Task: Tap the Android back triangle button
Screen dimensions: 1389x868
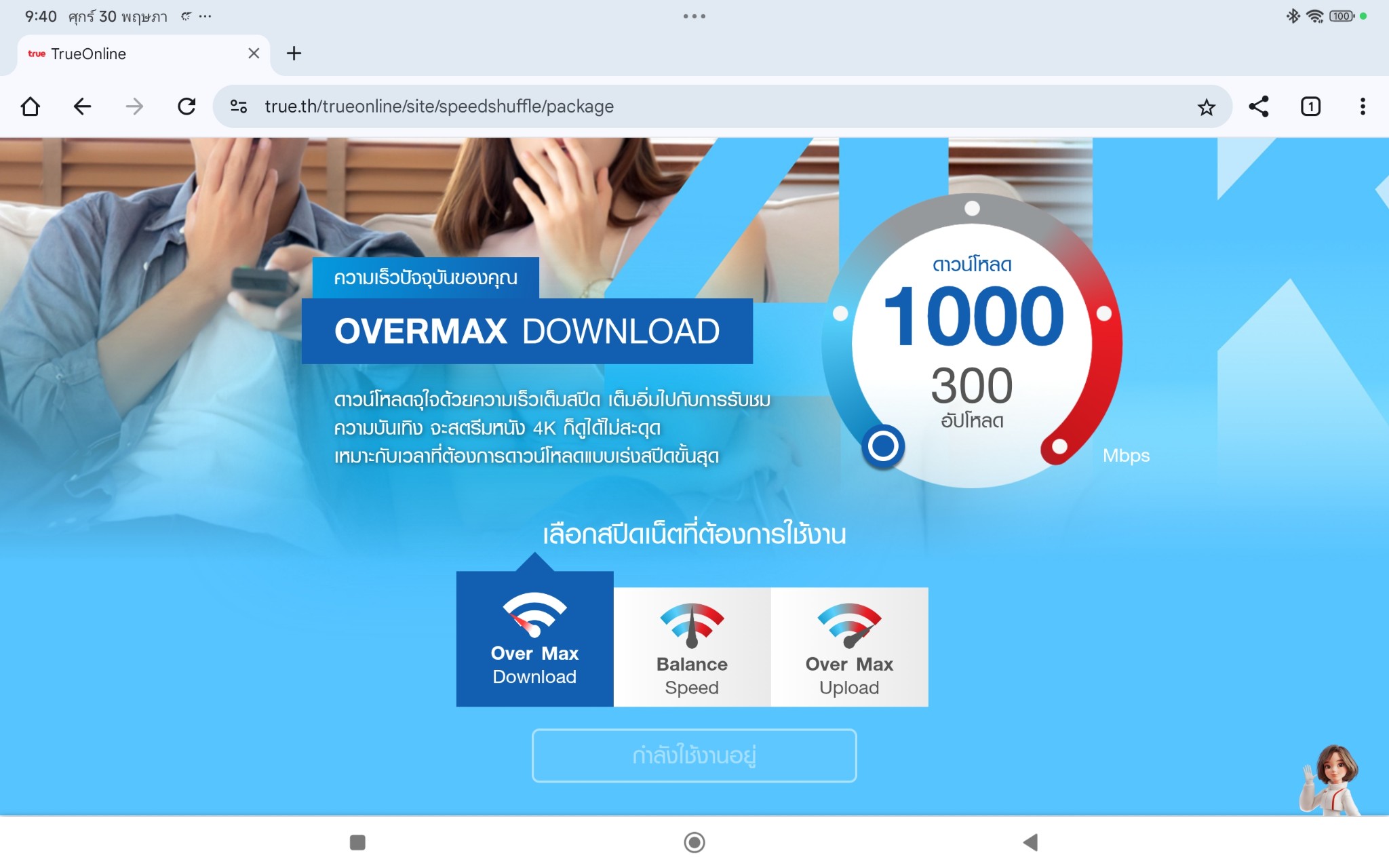Action: coord(1030,842)
